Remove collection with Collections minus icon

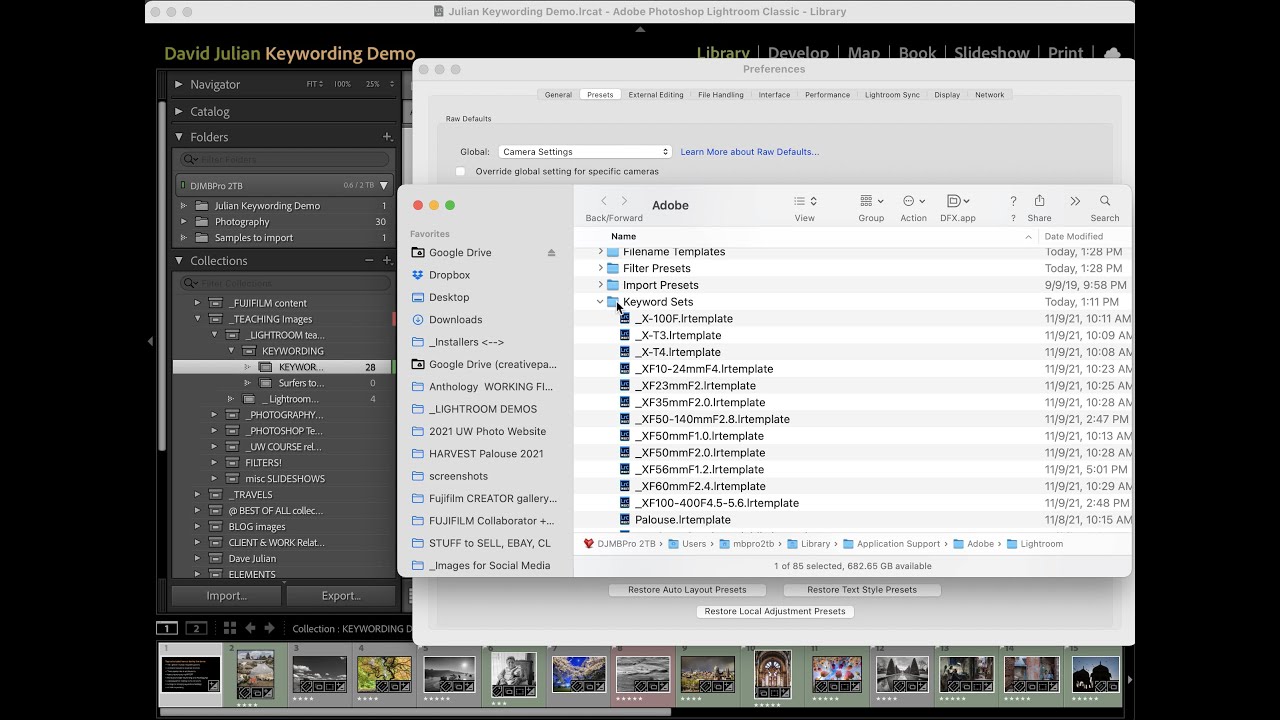(370, 261)
